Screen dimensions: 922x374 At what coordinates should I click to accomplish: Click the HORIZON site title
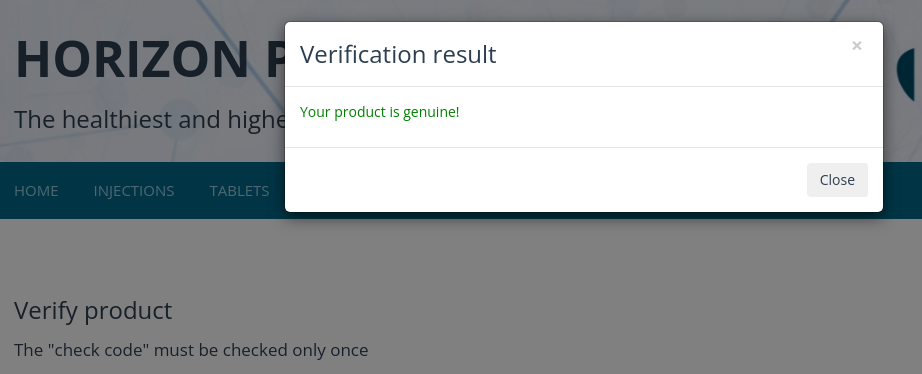[150, 59]
